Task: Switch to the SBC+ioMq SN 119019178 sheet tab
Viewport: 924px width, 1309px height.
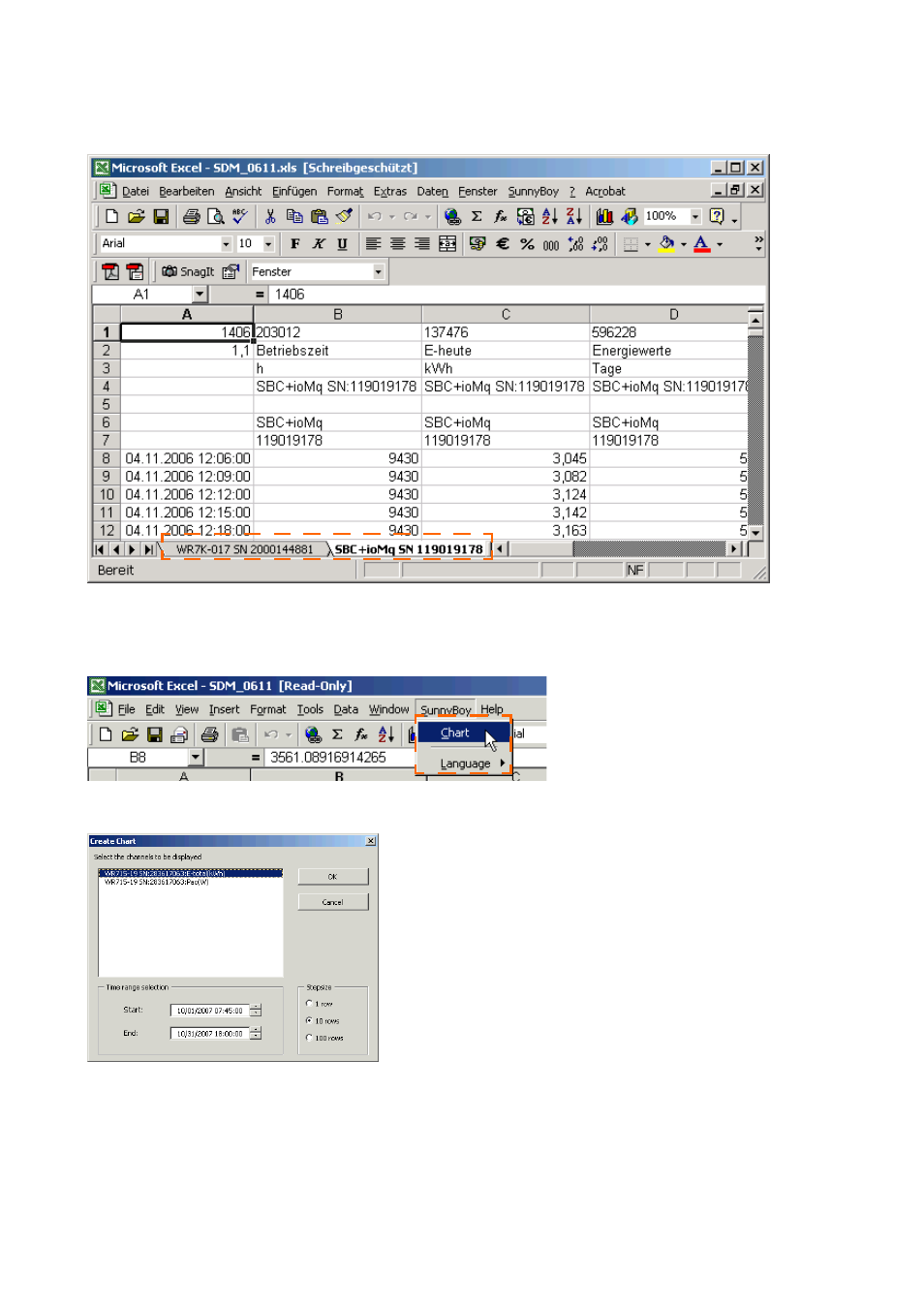Action: [x=409, y=549]
